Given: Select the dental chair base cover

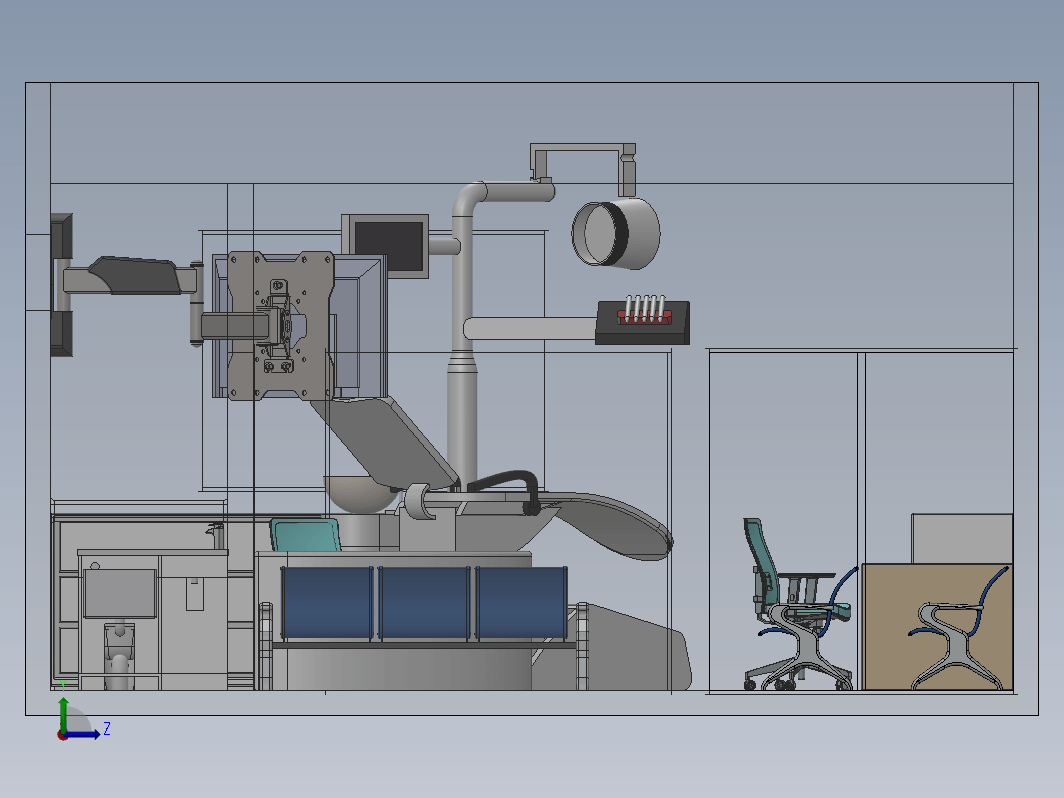Looking at the screenshot, I should coord(631,648).
